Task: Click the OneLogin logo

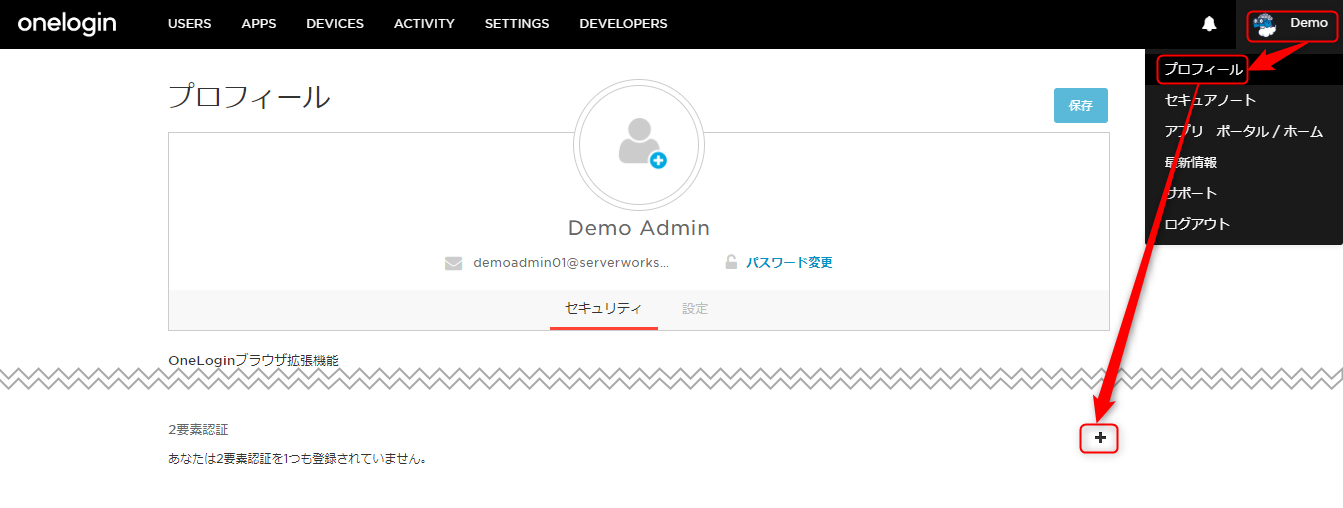Action: pyautogui.click(x=67, y=23)
